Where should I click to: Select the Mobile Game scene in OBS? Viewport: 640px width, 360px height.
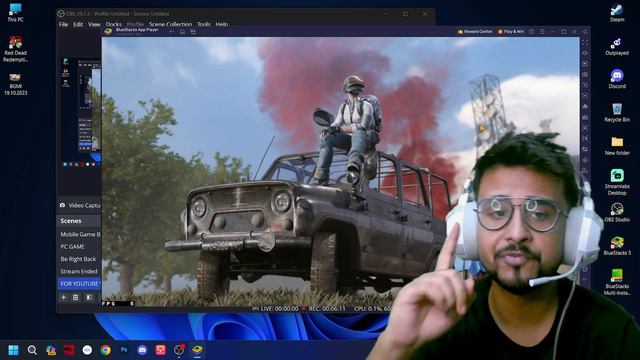80,234
